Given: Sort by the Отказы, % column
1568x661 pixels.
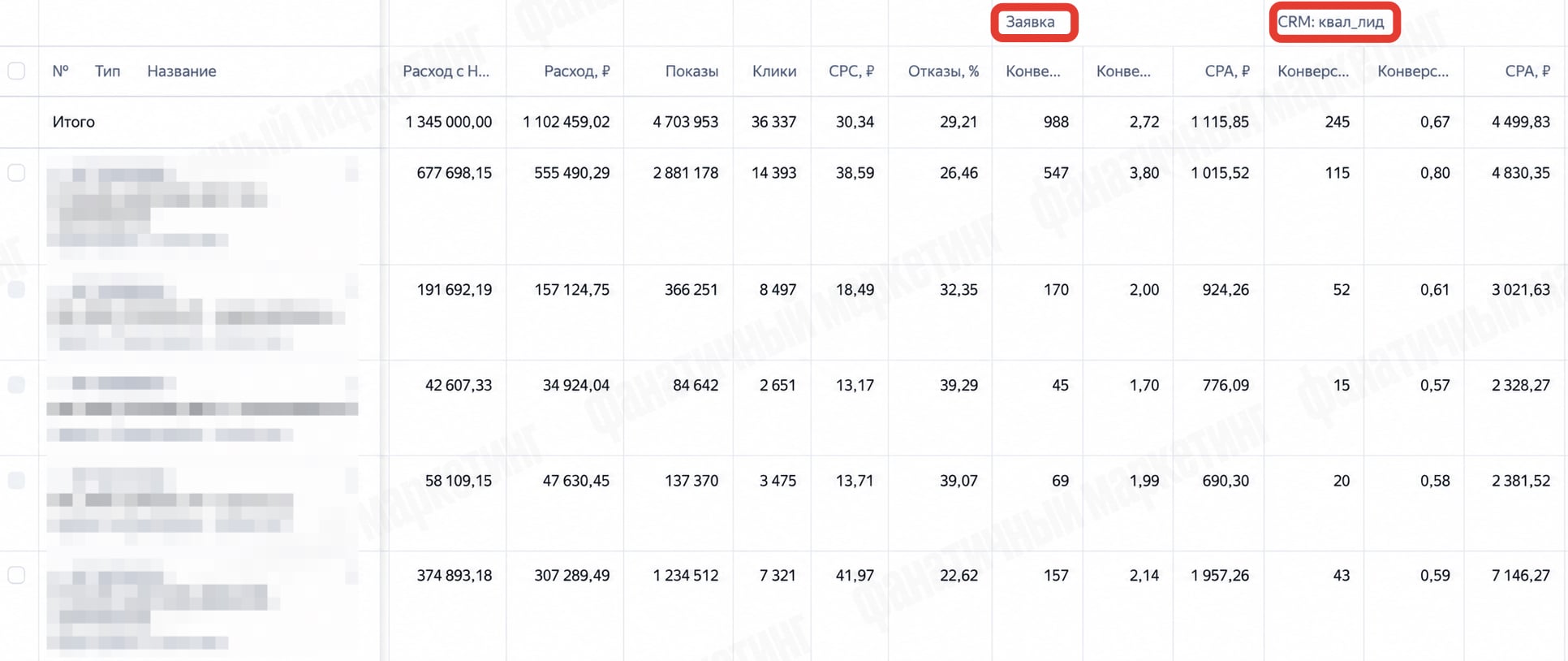Looking at the screenshot, I should tap(943, 71).
